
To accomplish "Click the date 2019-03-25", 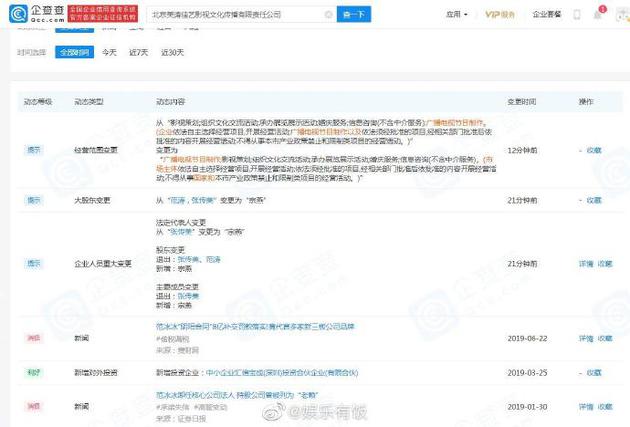I will 527,372.
